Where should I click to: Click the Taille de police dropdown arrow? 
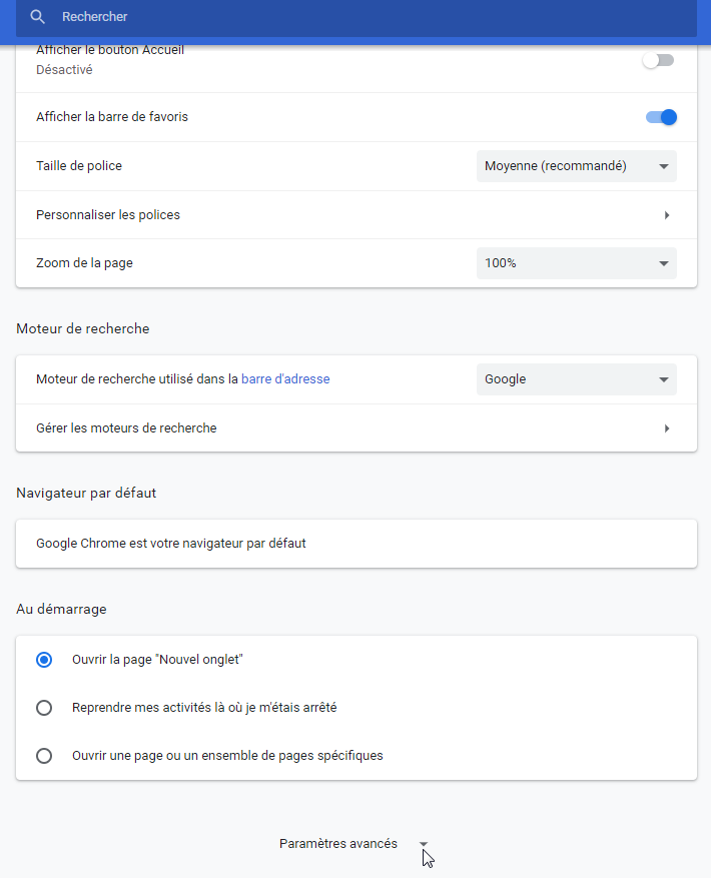664,166
